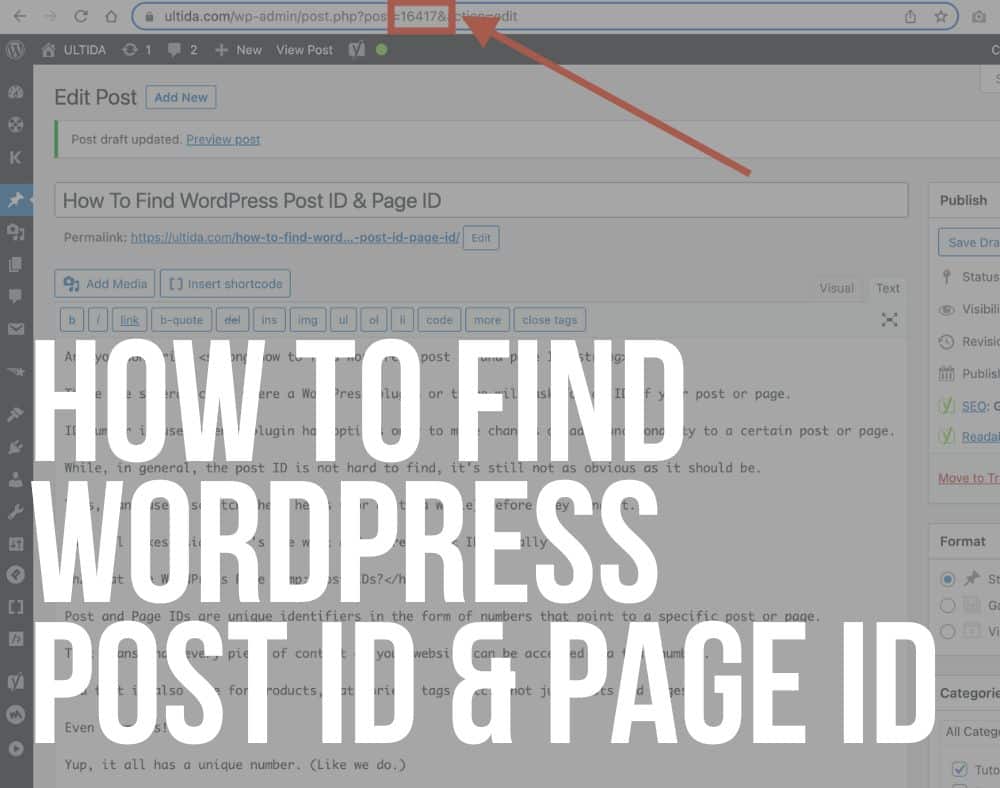Select the Video post format radio button
Viewport: 1000px width, 788px height.
(946, 631)
